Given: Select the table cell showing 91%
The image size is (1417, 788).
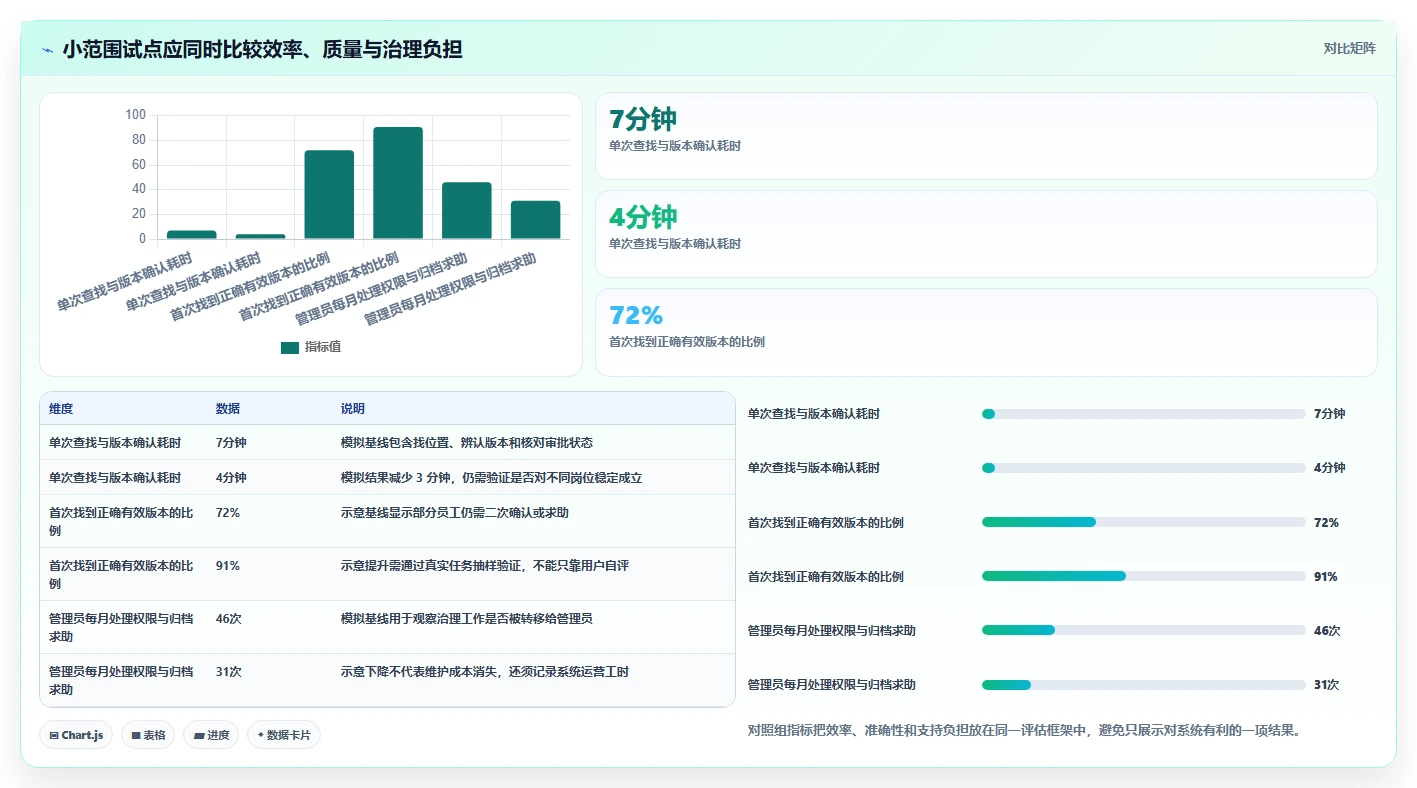Looking at the screenshot, I should (228, 566).
